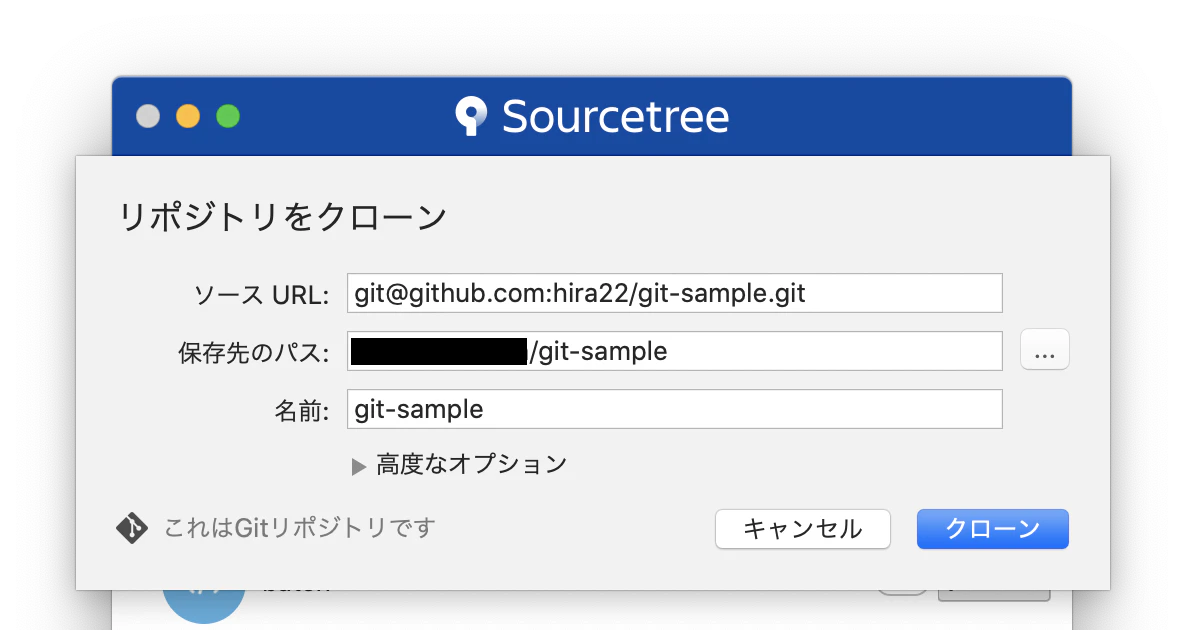Screen dimensions: 1184x630
Task: Select the 保存先のパス text field
Action: (674, 350)
